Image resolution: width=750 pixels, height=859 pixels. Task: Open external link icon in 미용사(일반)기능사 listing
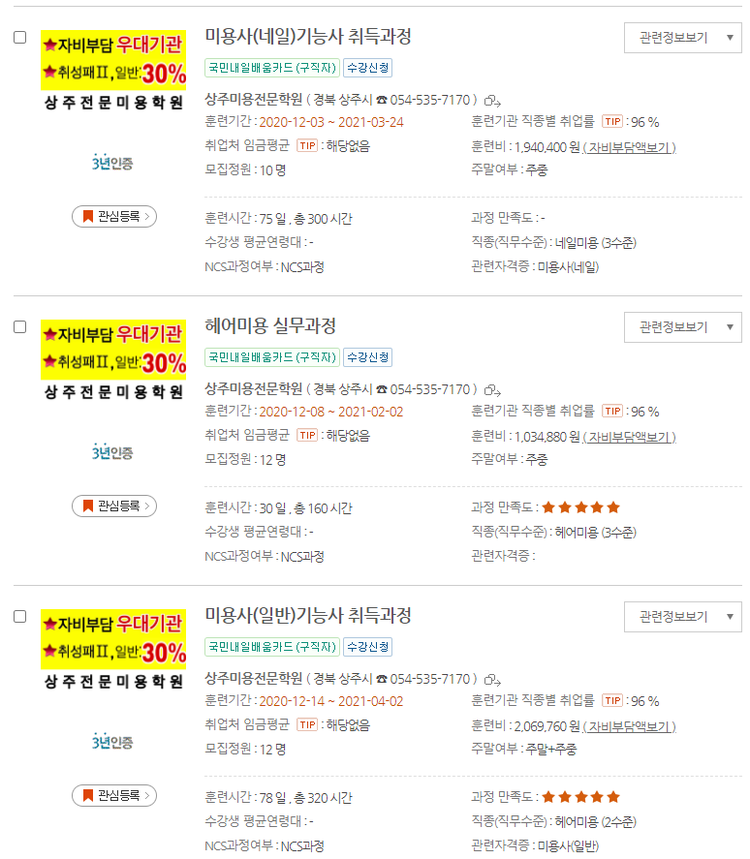[493, 680]
